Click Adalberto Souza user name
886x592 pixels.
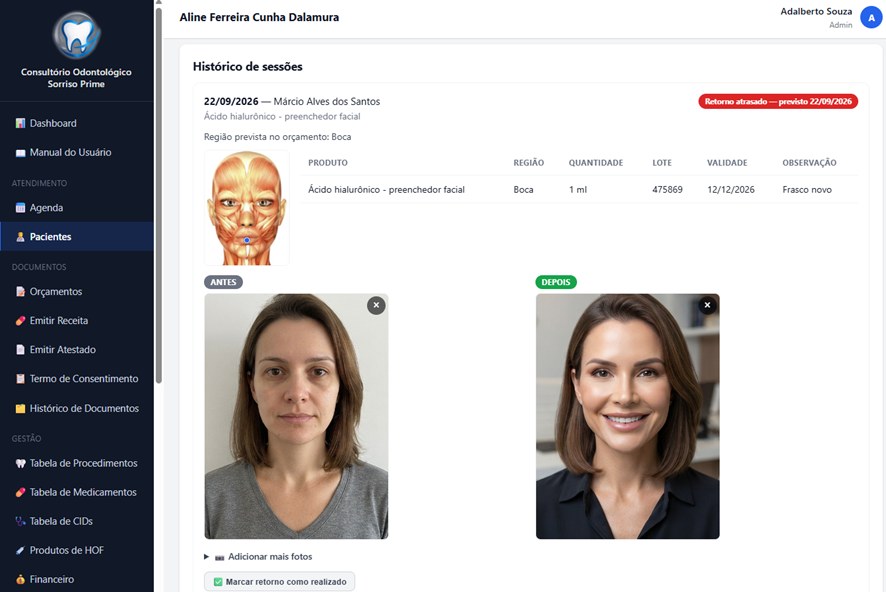coord(816,12)
